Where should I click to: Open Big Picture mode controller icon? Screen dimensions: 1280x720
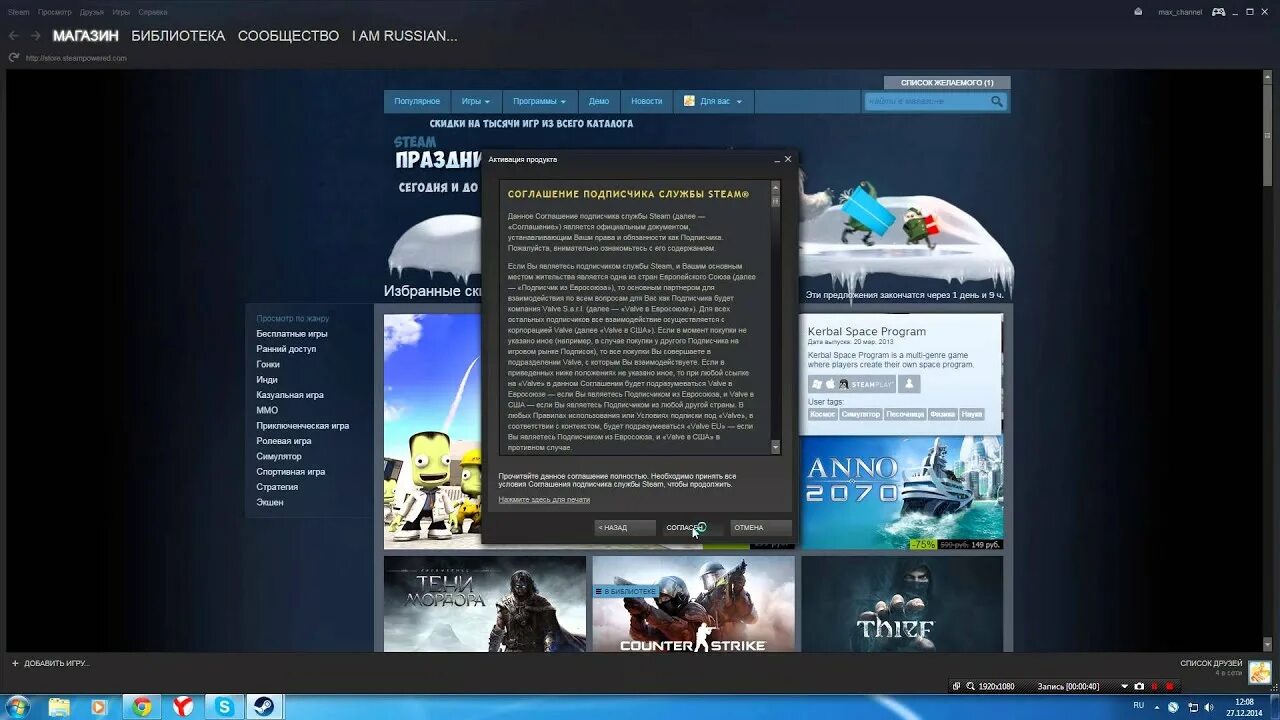click(1219, 12)
